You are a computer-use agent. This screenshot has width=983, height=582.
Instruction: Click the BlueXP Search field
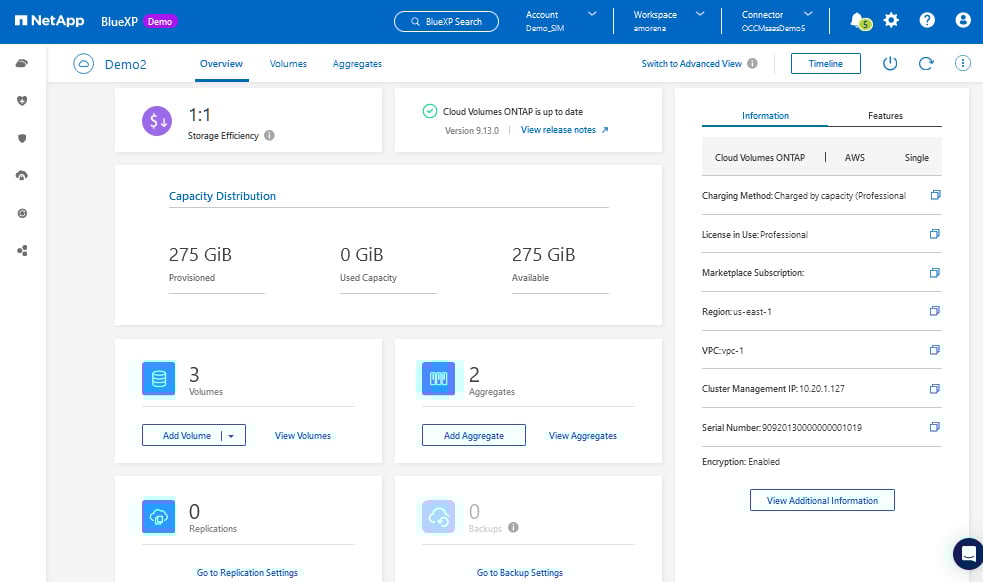pyautogui.click(x=445, y=21)
